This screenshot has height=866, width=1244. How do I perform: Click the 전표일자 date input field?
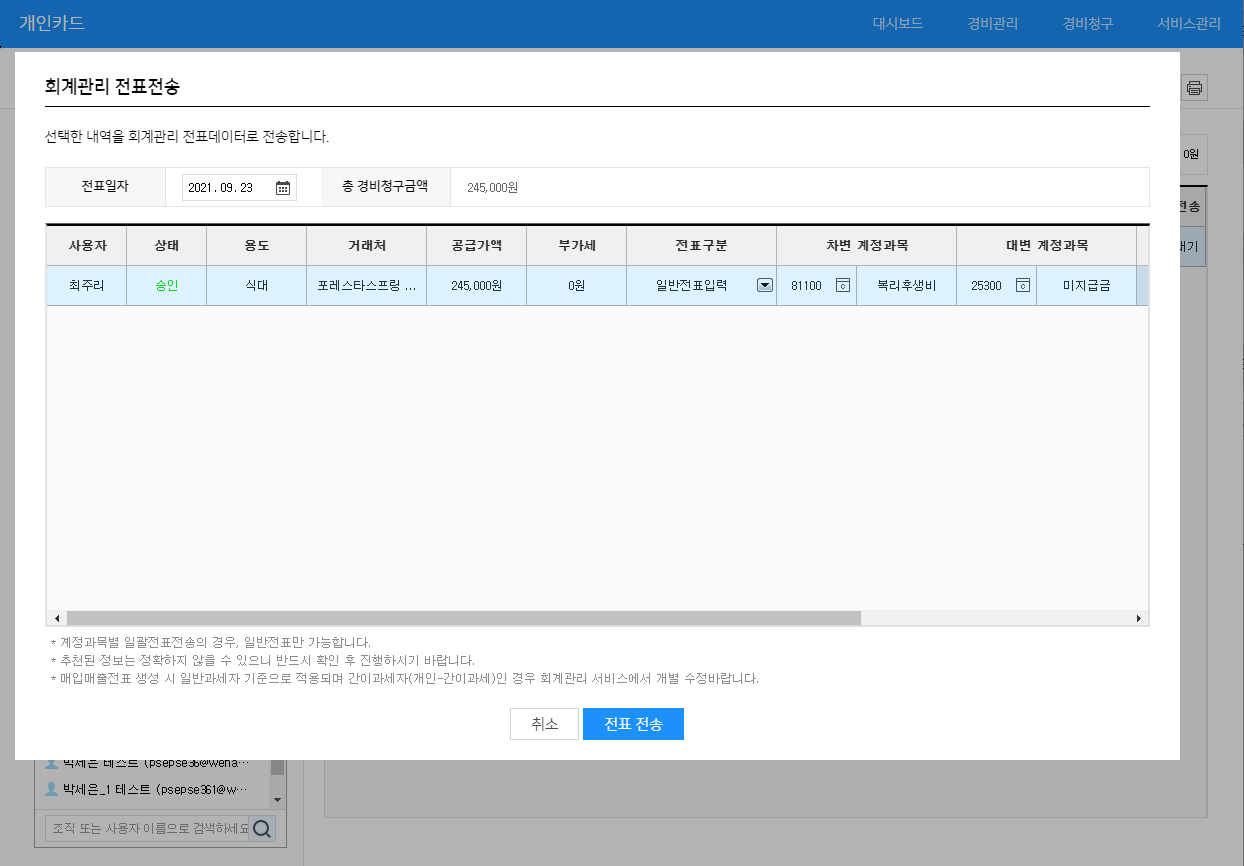[x=228, y=188]
